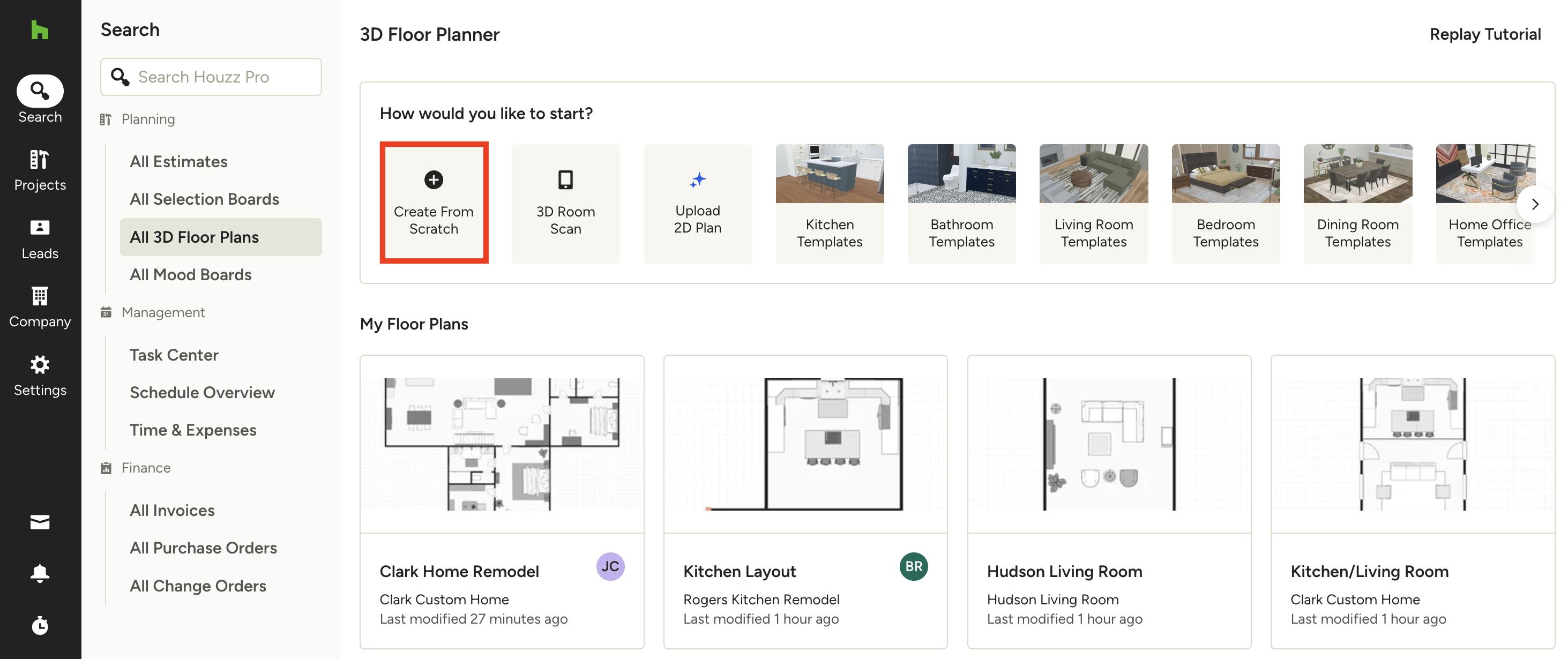Open the Clark Home Remodel floor plan thumbnail
Screen dimensions: 1568x659
(x=502, y=444)
